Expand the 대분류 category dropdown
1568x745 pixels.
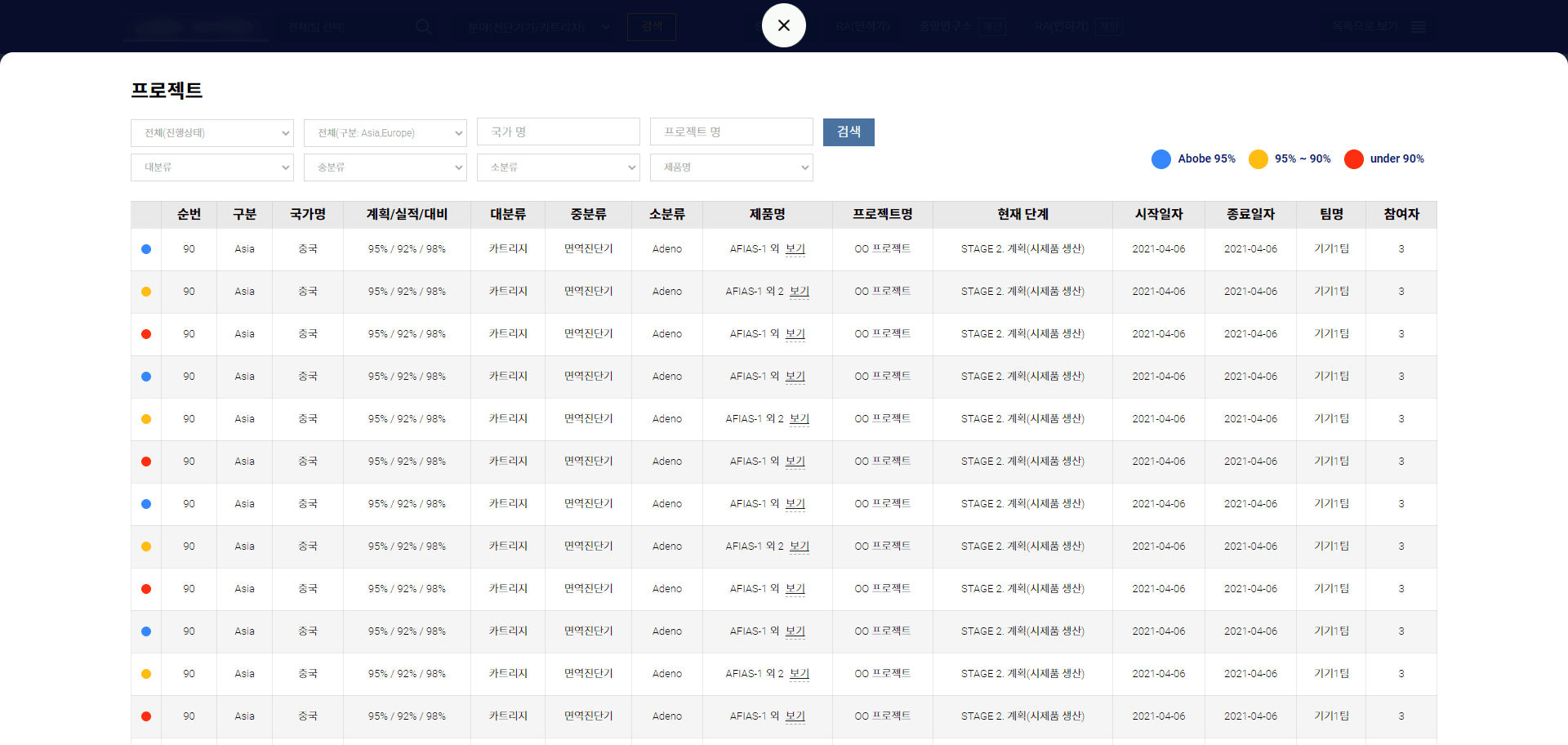tap(212, 167)
